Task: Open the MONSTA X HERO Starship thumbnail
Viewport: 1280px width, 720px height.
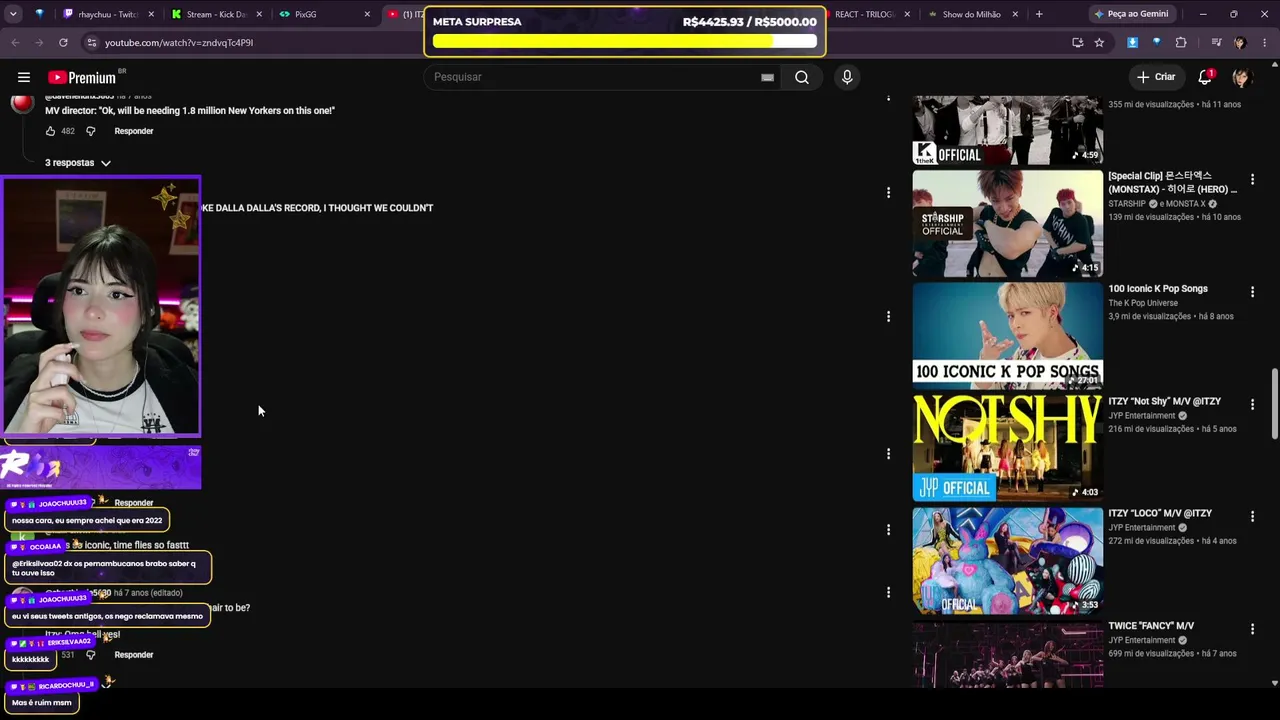Action: click(x=1007, y=223)
